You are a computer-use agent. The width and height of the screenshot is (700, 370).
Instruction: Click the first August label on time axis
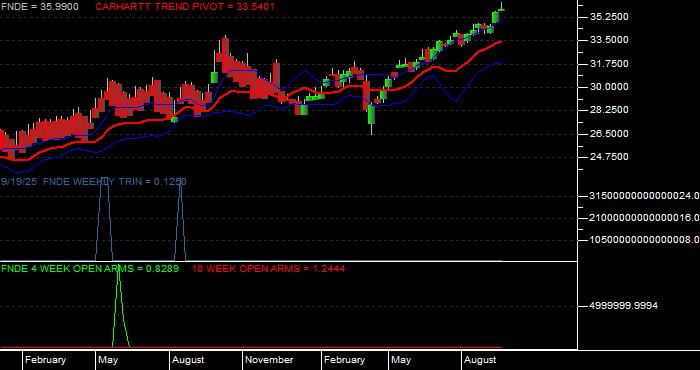(188, 360)
